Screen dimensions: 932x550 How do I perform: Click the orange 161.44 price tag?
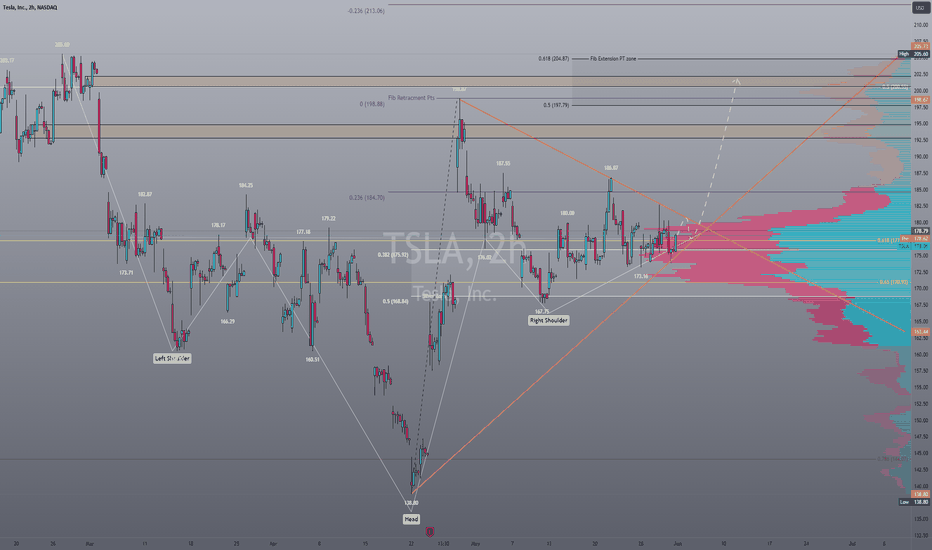coord(921,331)
